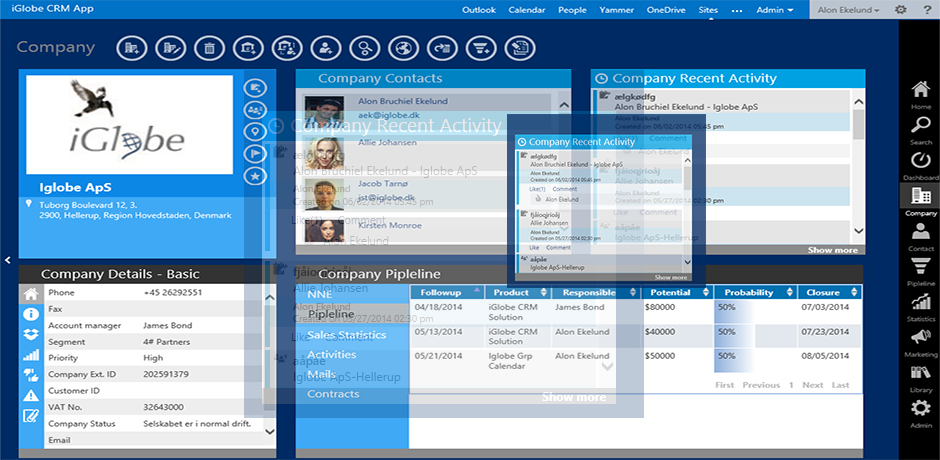Viewport: 940px width, 460px height.
Task: Sort pipeline by Probability column
Action: click(755, 293)
